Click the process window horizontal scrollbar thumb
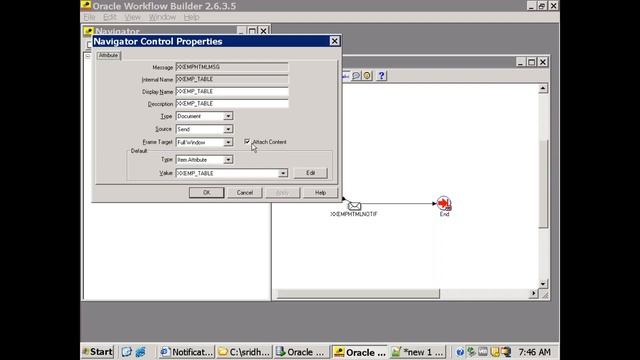Screen dimensions: 640x360 pyautogui.click(x=358, y=293)
